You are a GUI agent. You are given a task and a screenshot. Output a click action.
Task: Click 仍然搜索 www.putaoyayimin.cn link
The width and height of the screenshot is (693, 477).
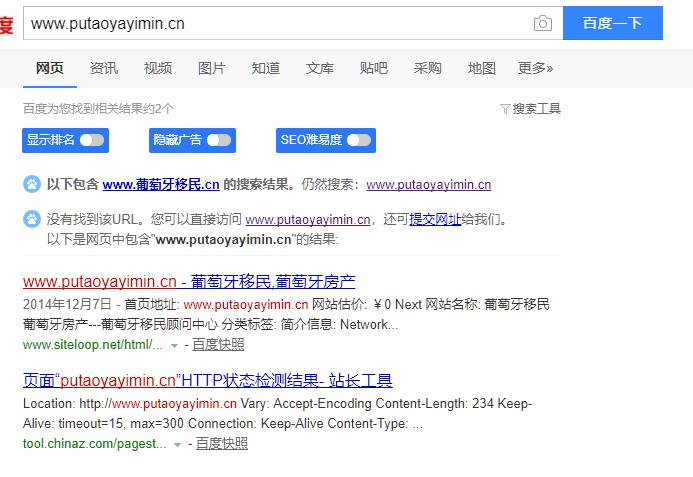coord(429,184)
